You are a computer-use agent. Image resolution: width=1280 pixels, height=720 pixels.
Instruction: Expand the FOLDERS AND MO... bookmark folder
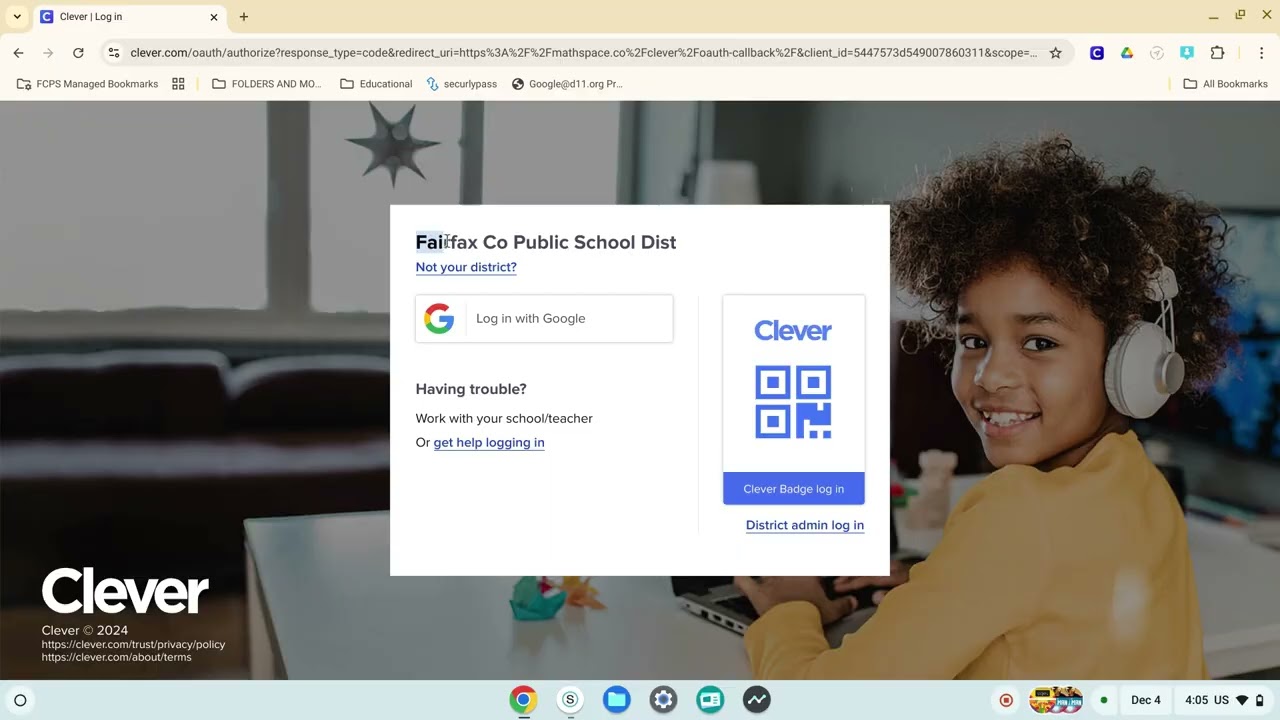[267, 84]
